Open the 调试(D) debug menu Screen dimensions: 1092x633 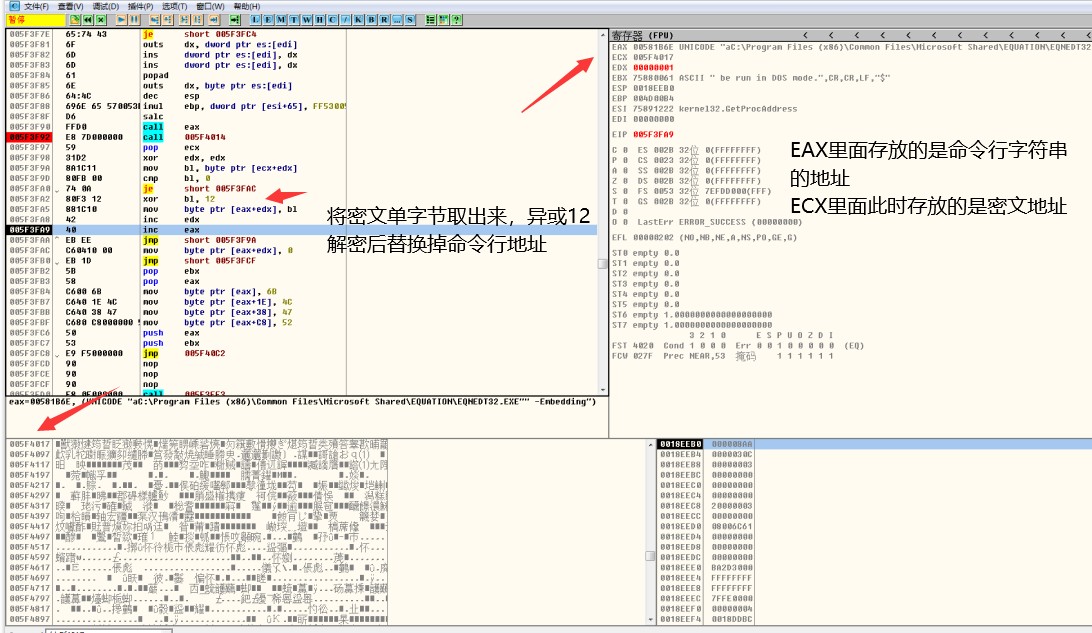tap(105, 6)
